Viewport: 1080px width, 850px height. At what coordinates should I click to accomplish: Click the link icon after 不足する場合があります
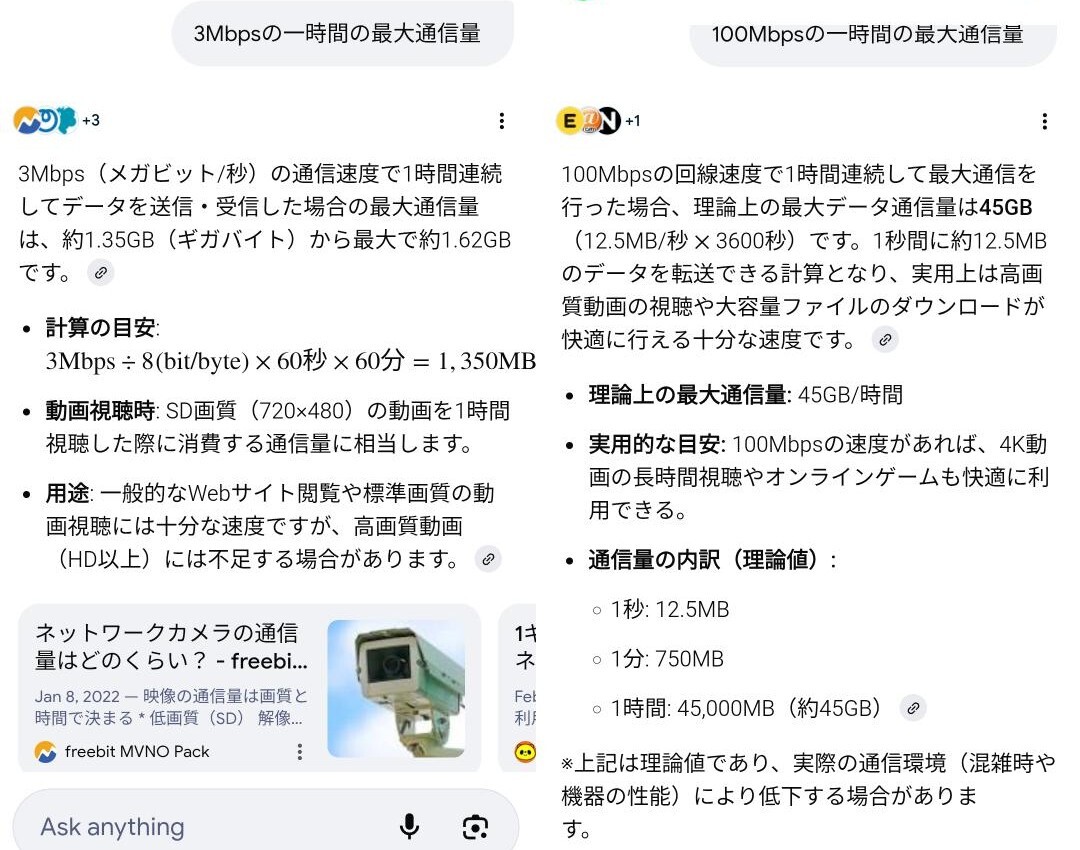point(488,559)
